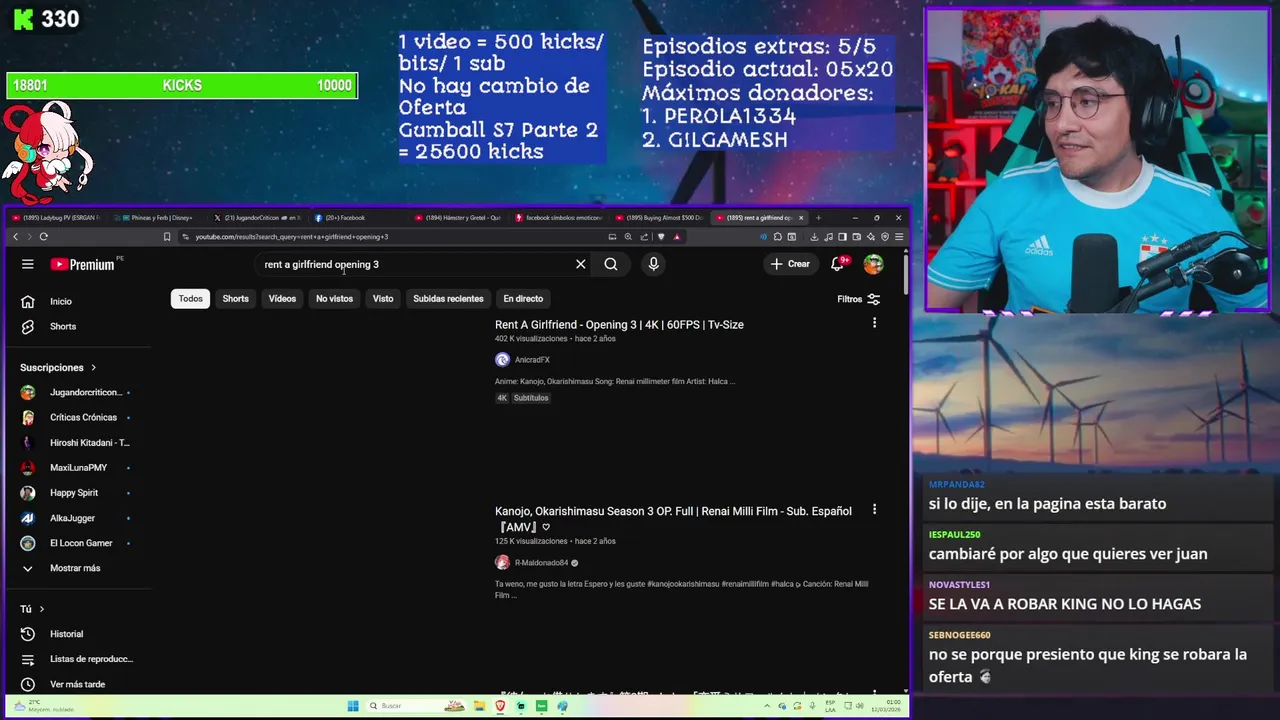
Task: Expand the Suscripciones section chevron
Action: tap(94, 367)
